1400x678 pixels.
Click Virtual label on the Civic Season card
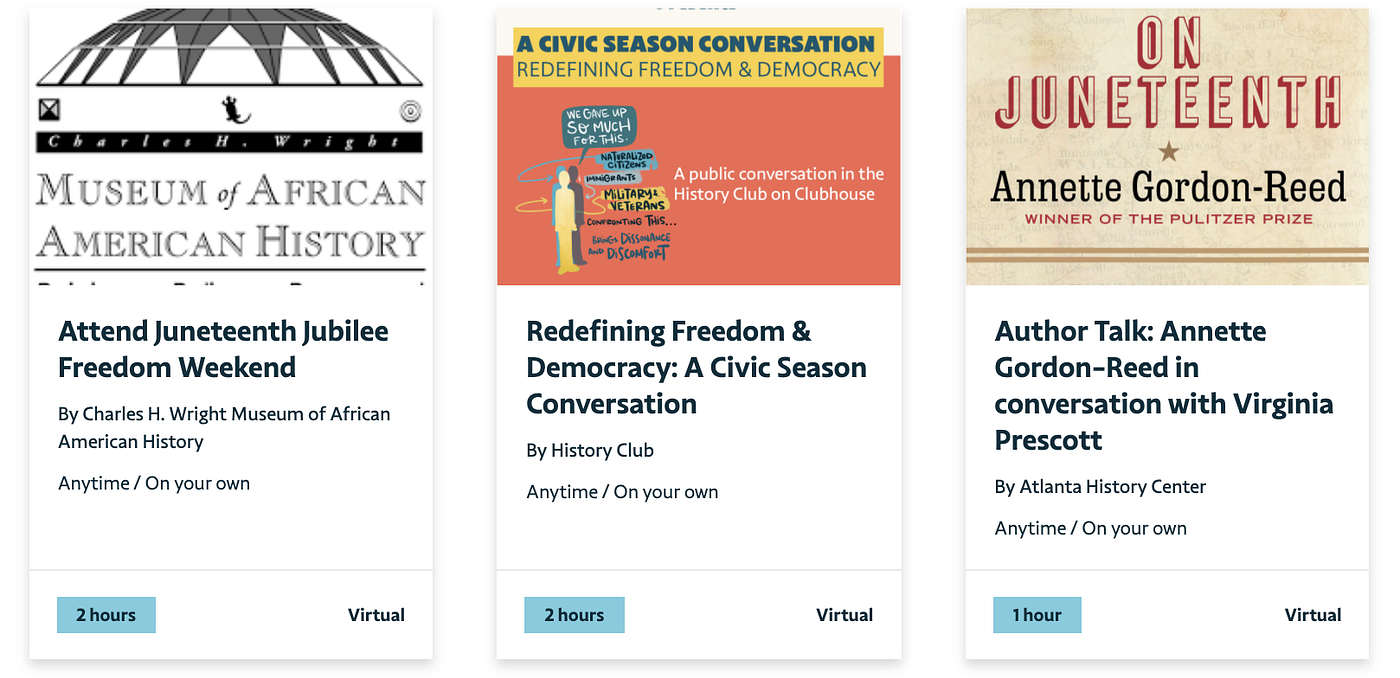click(x=844, y=615)
